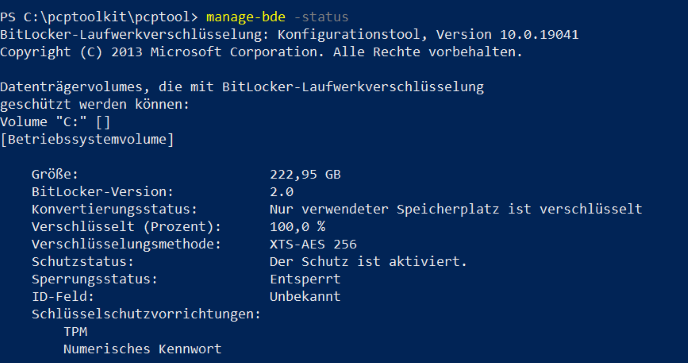Image resolution: width=688 pixels, height=363 pixels.
Task: Click Nur verwendeter Speicherplatz ist verschlüsselt
Action: pos(456,209)
